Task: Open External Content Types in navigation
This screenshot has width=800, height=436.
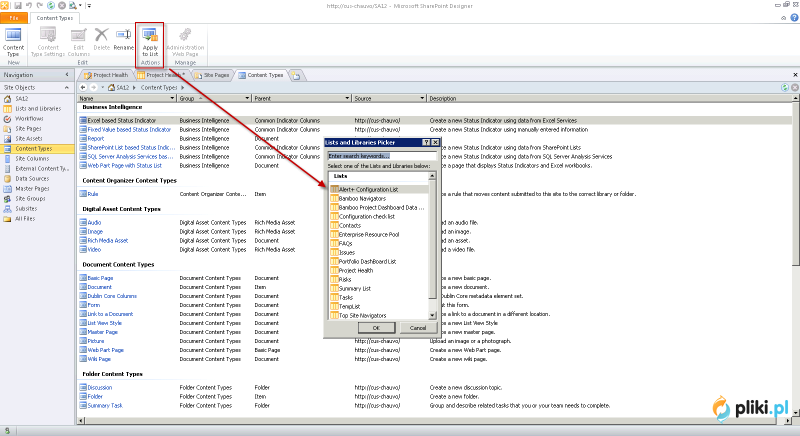Action: pyautogui.click(x=42, y=168)
